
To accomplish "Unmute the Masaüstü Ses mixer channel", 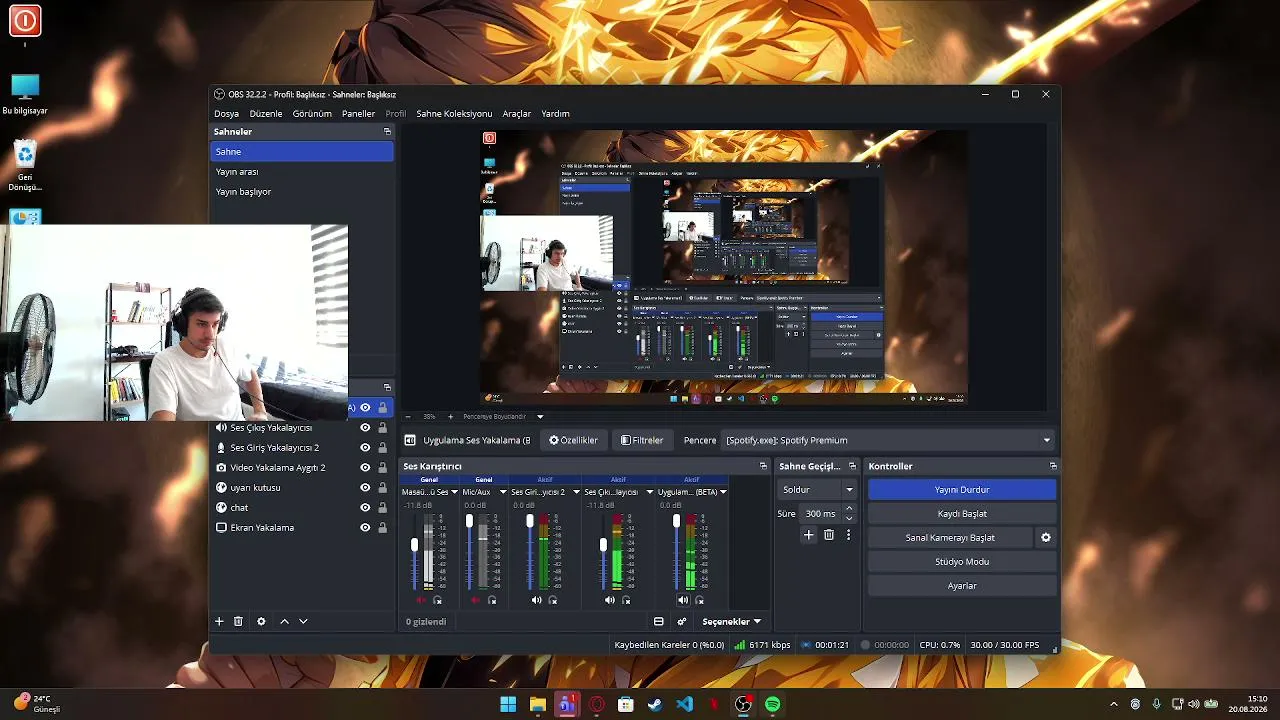I will click(x=421, y=600).
